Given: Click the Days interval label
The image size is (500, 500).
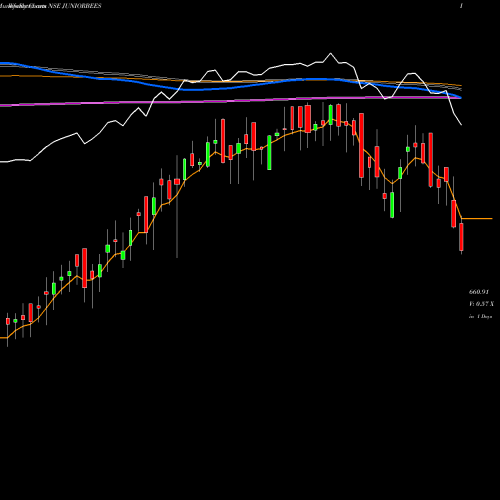Looking at the screenshot, I should tap(480, 316).
